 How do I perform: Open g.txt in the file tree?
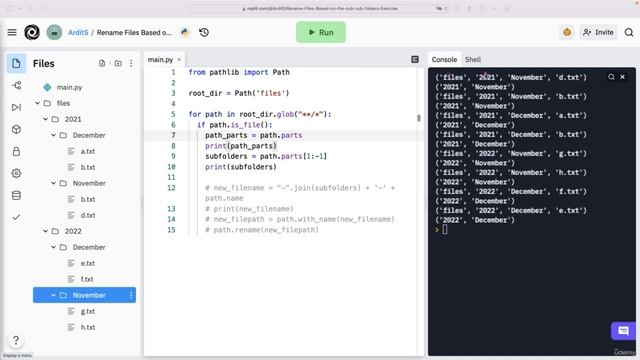pos(87,311)
